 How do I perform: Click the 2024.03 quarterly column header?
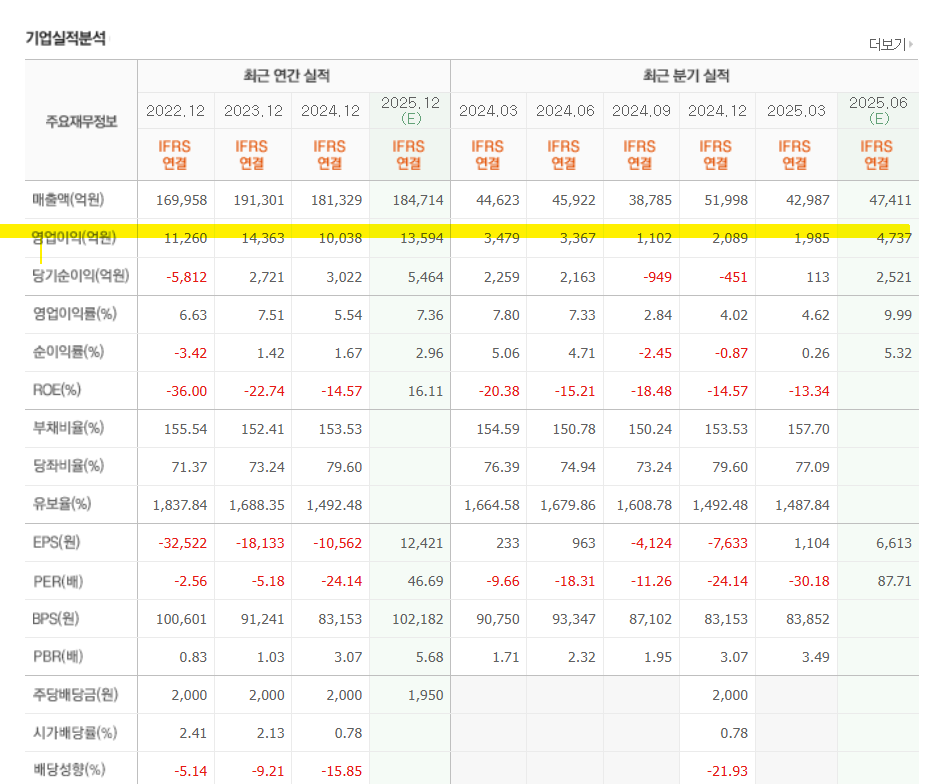488,111
